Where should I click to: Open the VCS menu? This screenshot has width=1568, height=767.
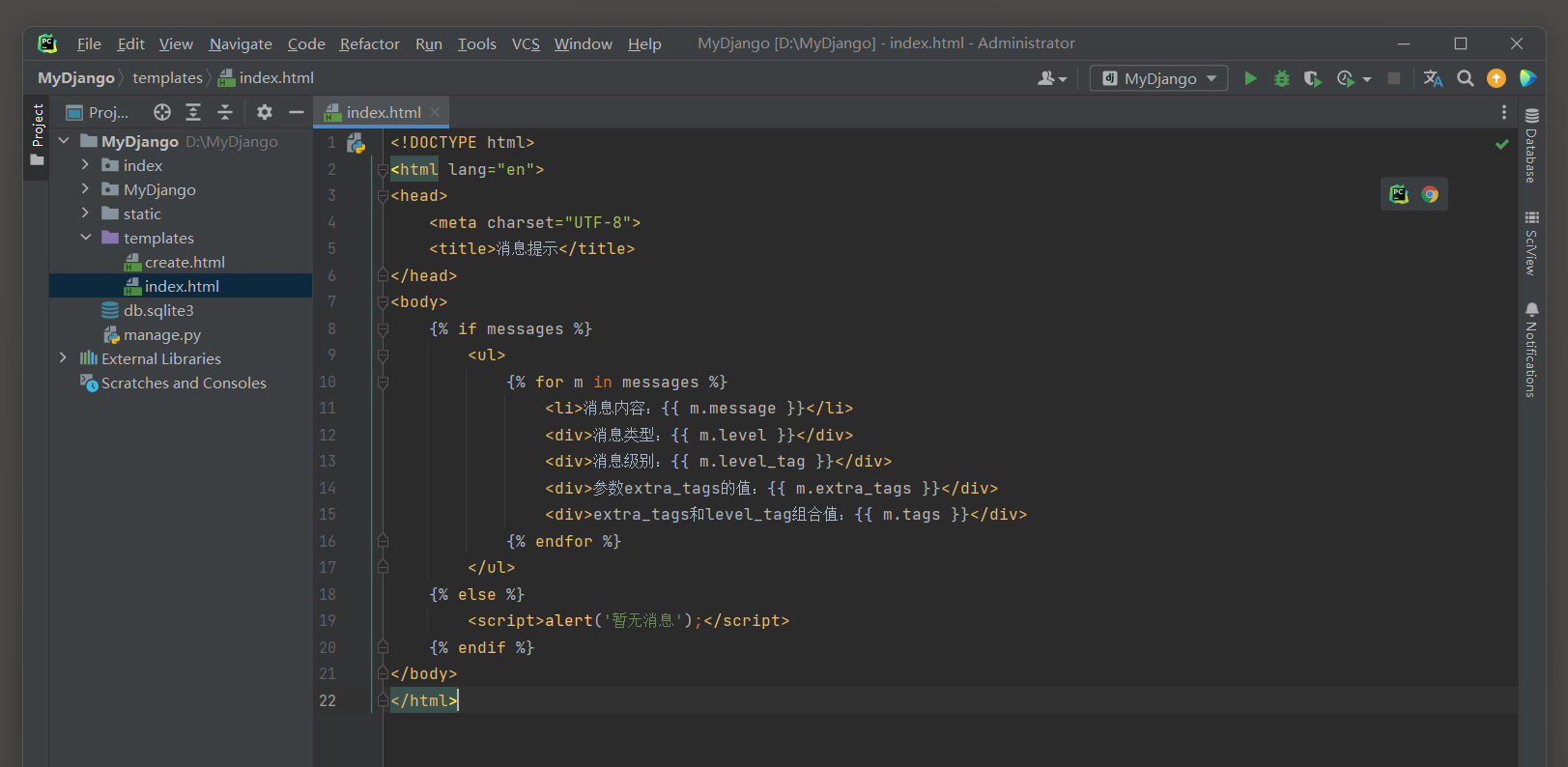point(526,43)
